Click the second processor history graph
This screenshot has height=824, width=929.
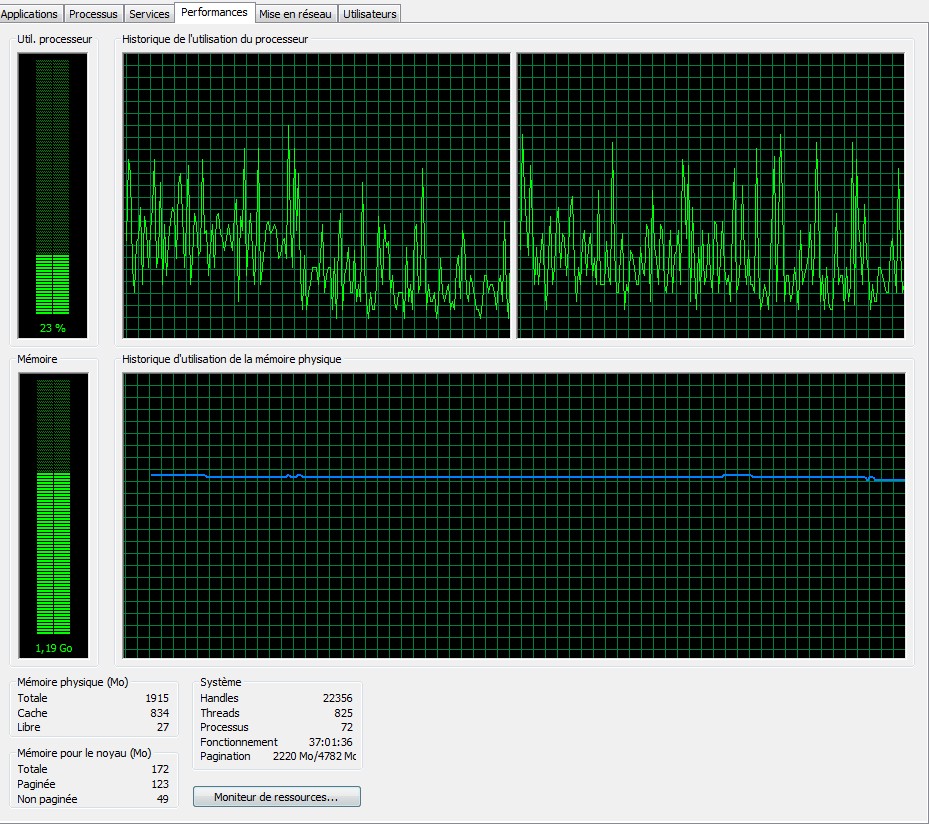(711, 195)
